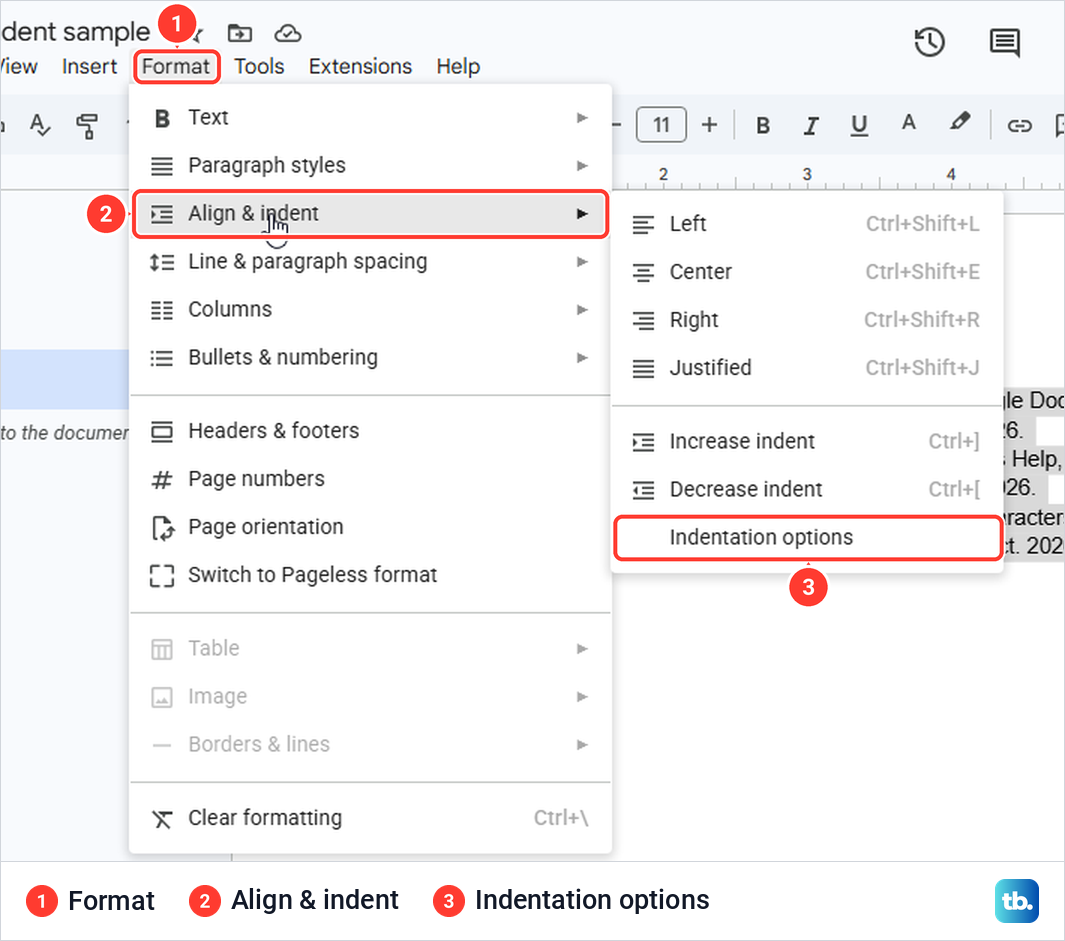Expand the Align & indent submenu
Viewport: 1065px width, 941px height.
[370, 213]
